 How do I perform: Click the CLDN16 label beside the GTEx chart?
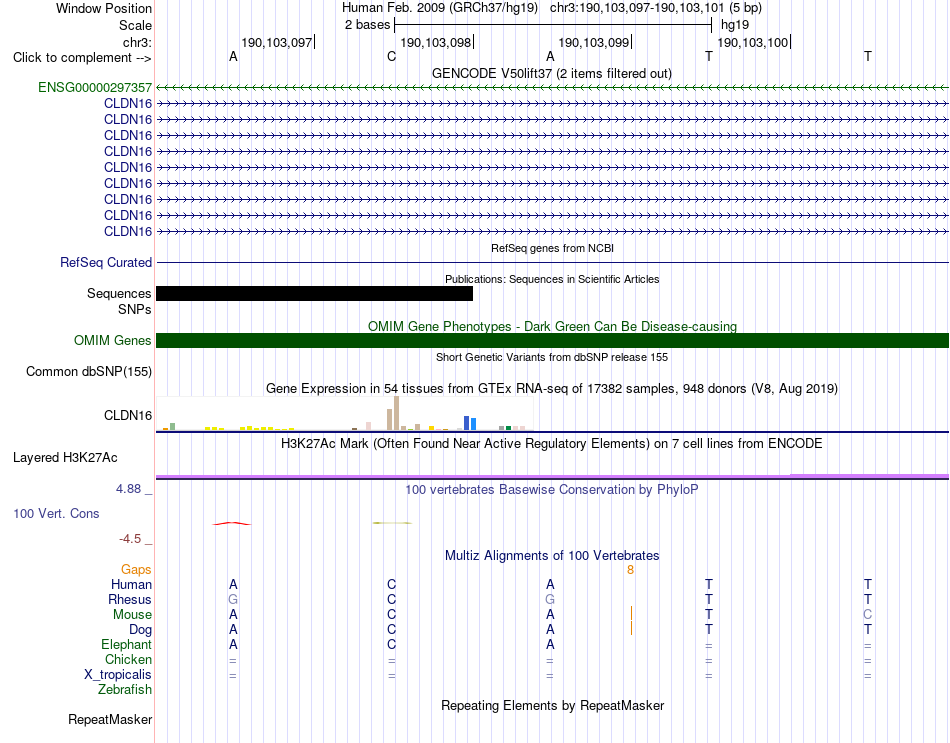pyautogui.click(x=128, y=415)
